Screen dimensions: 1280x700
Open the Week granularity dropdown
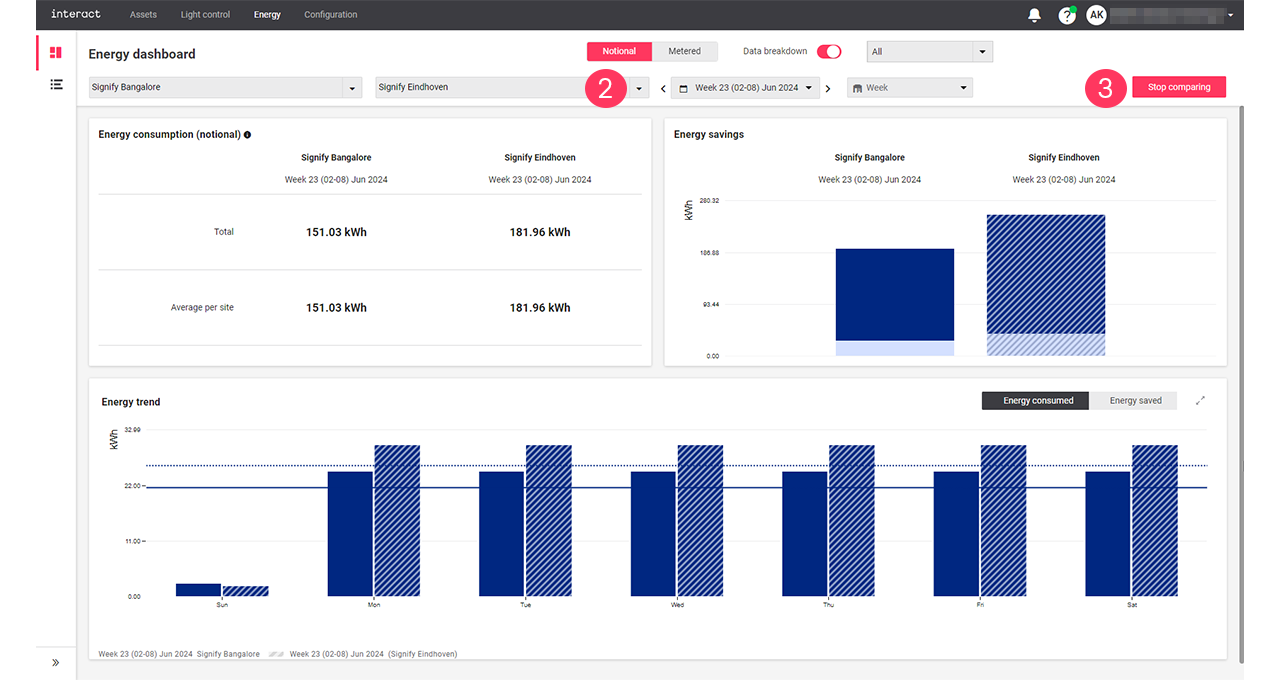click(x=908, y=87)
